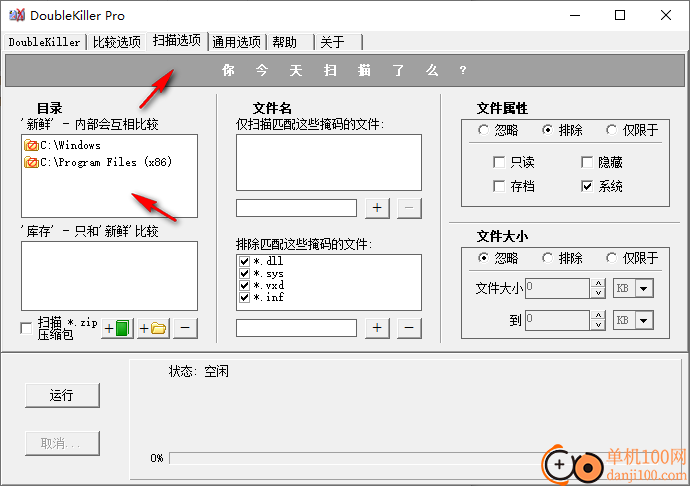Select 仅限于 under 文件大小
The height and width of the screenshot is (486, 690).
(612, 258)
